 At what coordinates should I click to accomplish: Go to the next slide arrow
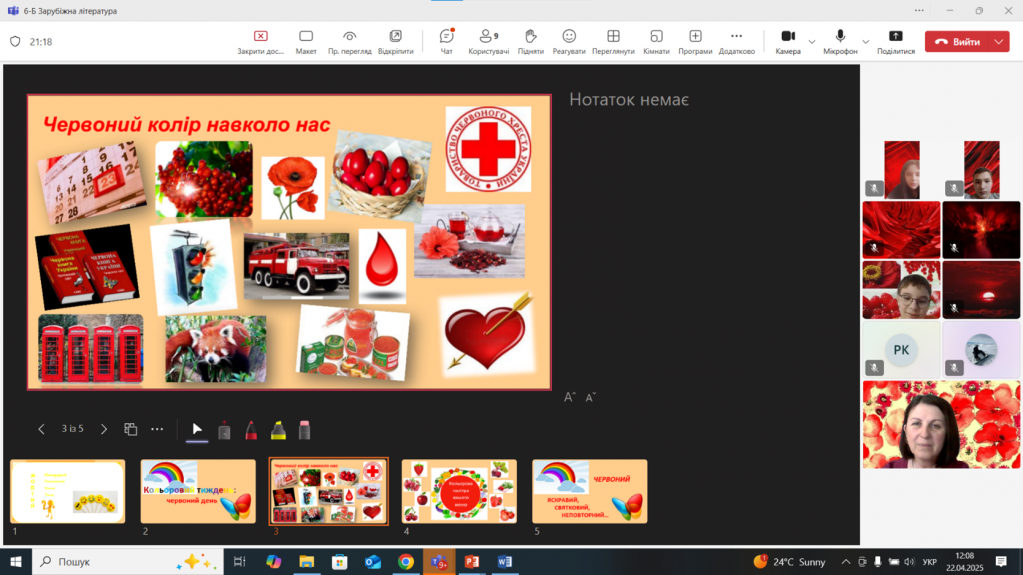tap(104, 429)
